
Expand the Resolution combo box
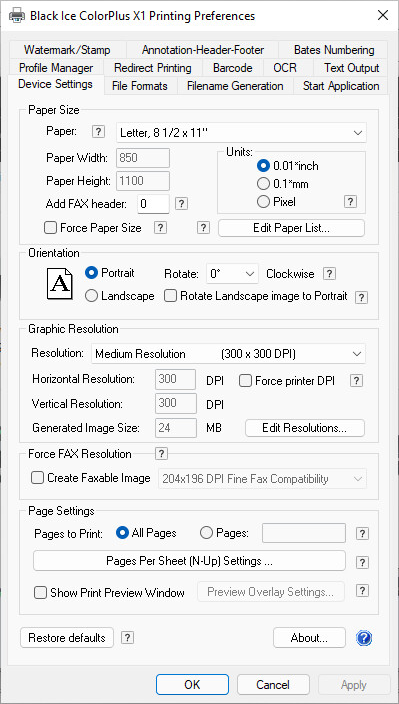(228, 354)
